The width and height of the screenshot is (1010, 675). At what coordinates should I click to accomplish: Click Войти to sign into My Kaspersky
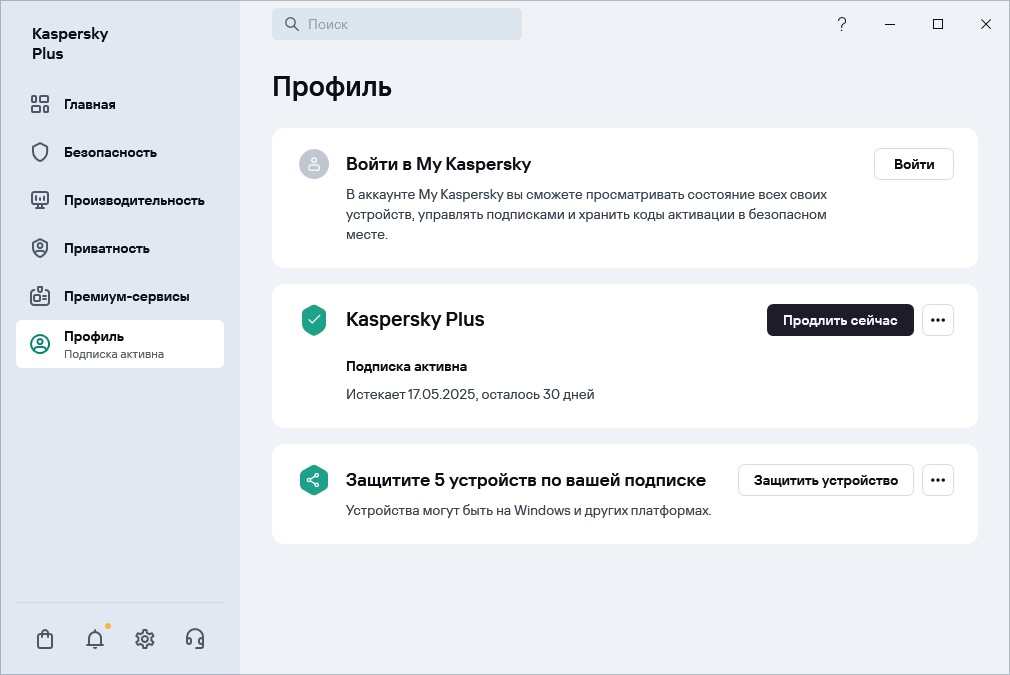pyautogui.click(x=913, y=164)
